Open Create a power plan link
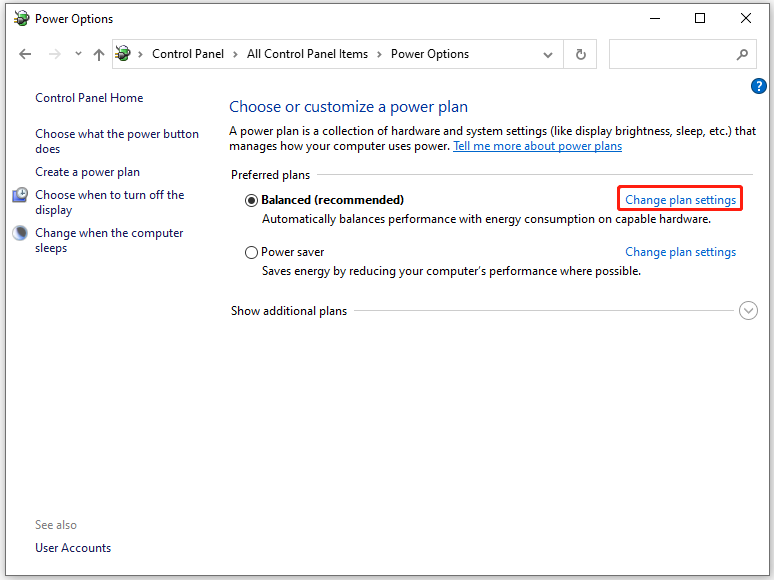Image resolution: width=774 pixels, height=580 pixels. (87, 172)
